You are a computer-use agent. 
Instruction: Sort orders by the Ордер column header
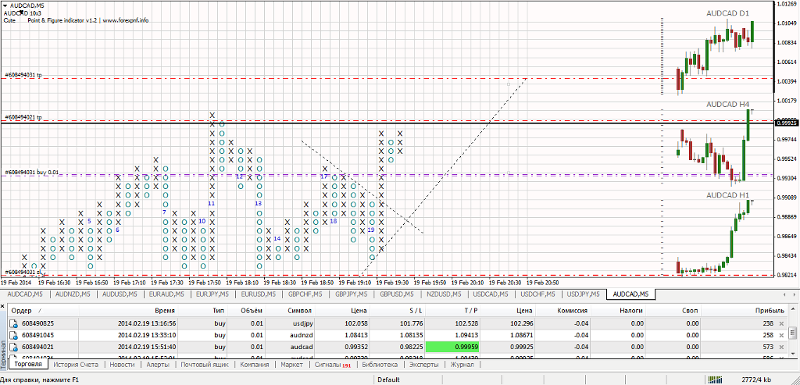click(x=42, y=310)
